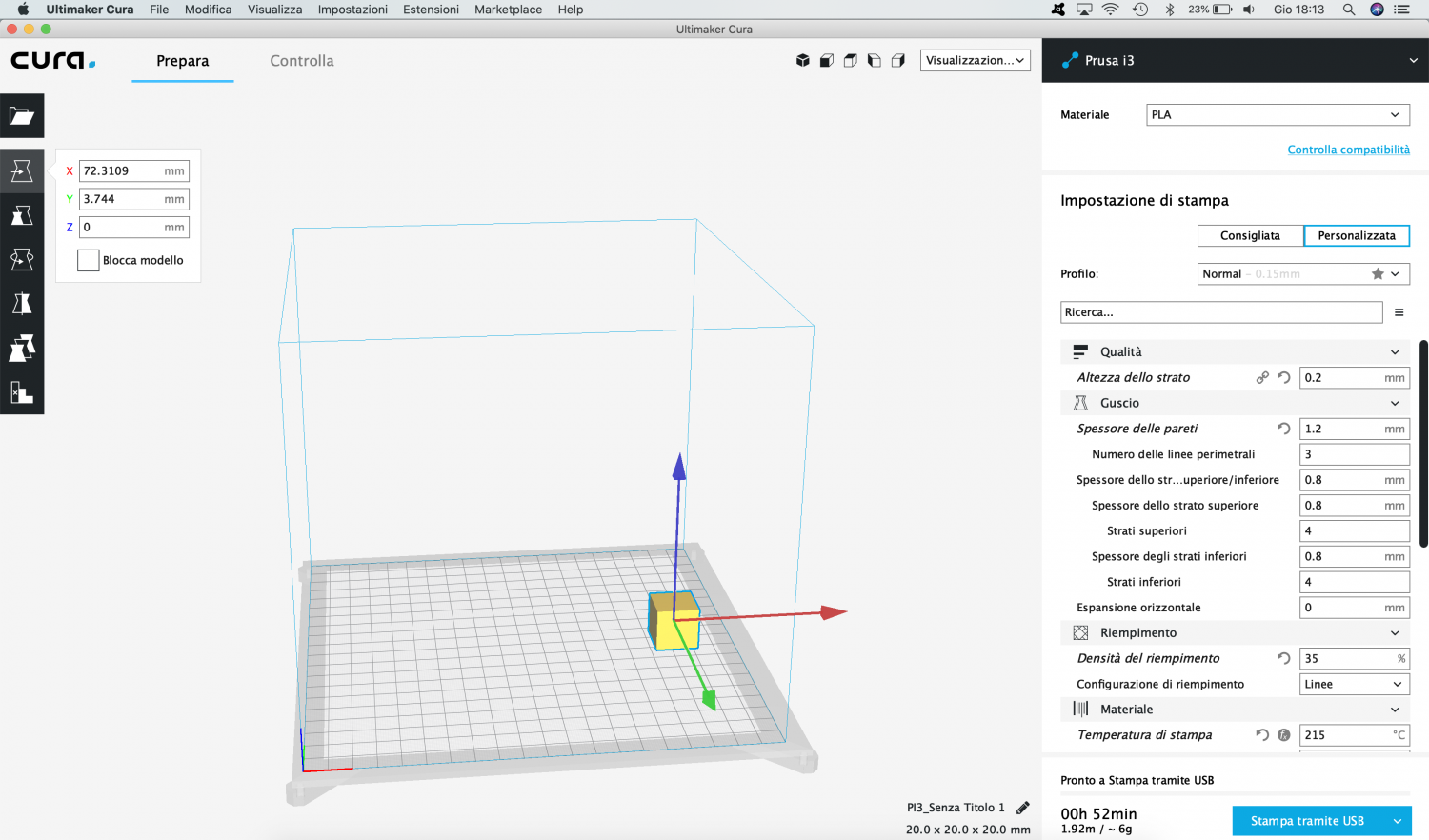Viewport: 1429px width, 840px height.
Task: Click Numero delle linee perimetrali field
Action: click(x=1355, y=454)
